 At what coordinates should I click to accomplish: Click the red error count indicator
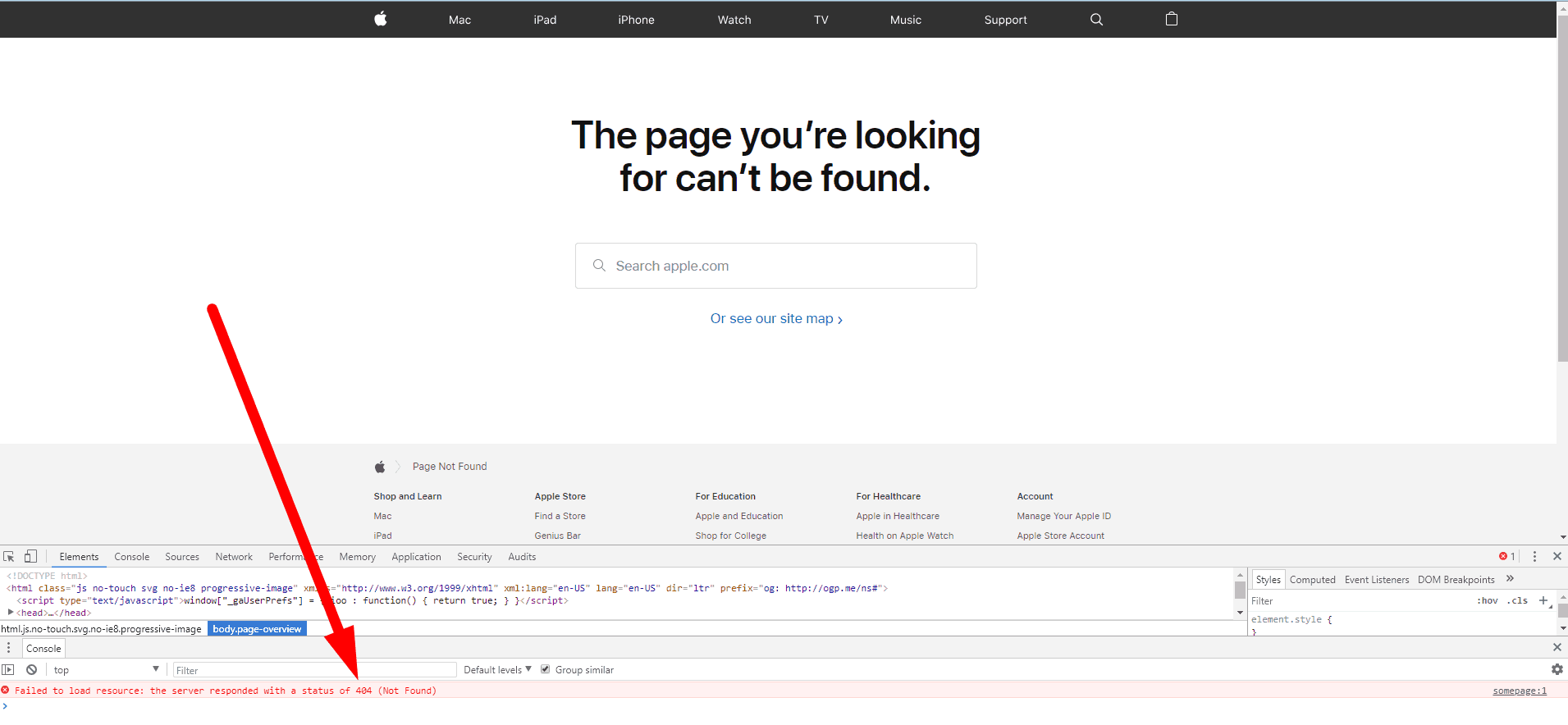[1507, 556]
